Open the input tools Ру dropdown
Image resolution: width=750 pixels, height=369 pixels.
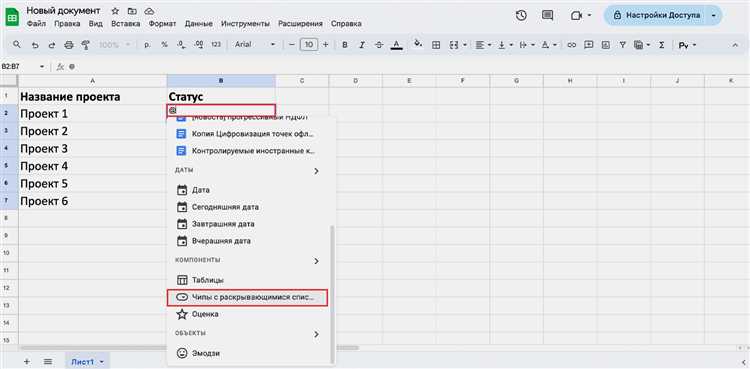[x=687, y=45]
